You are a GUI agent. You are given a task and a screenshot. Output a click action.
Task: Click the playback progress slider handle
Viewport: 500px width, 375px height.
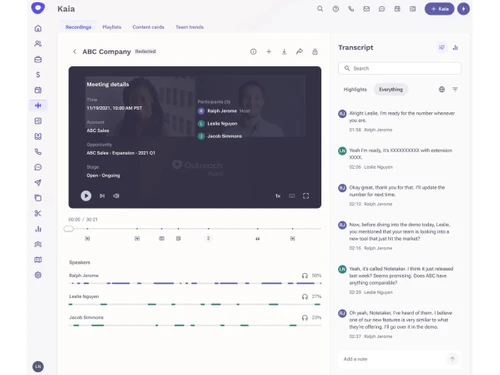[x=68, y=229]
